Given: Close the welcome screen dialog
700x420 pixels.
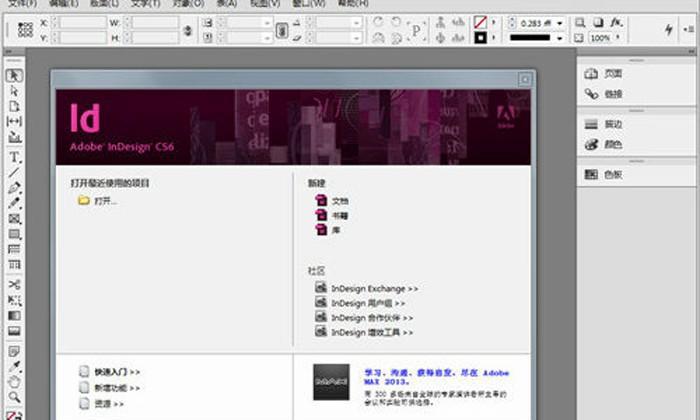Looking at the screenshot, I should [525, 79].
